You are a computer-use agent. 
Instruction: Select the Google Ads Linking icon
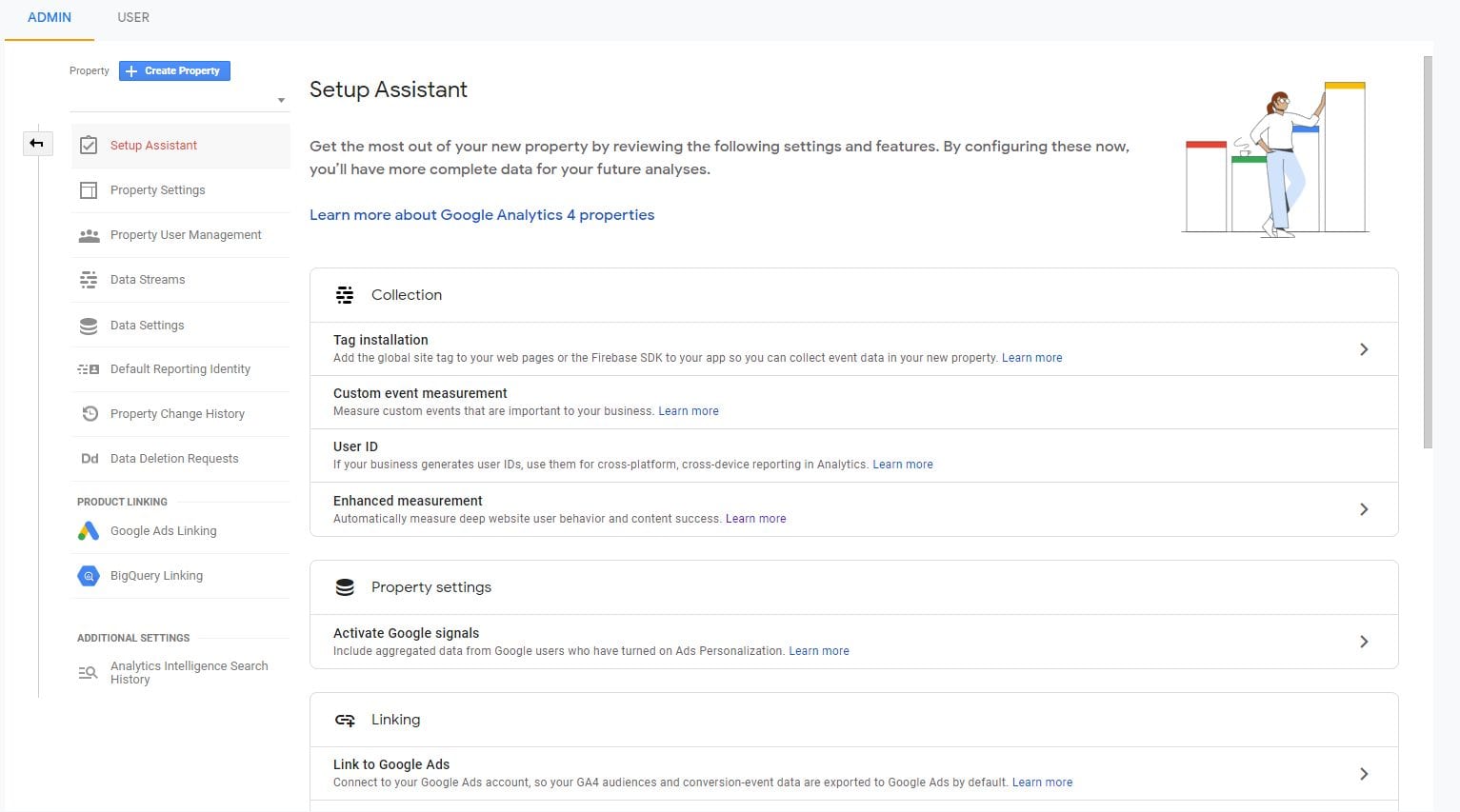[x=89, y=530]
